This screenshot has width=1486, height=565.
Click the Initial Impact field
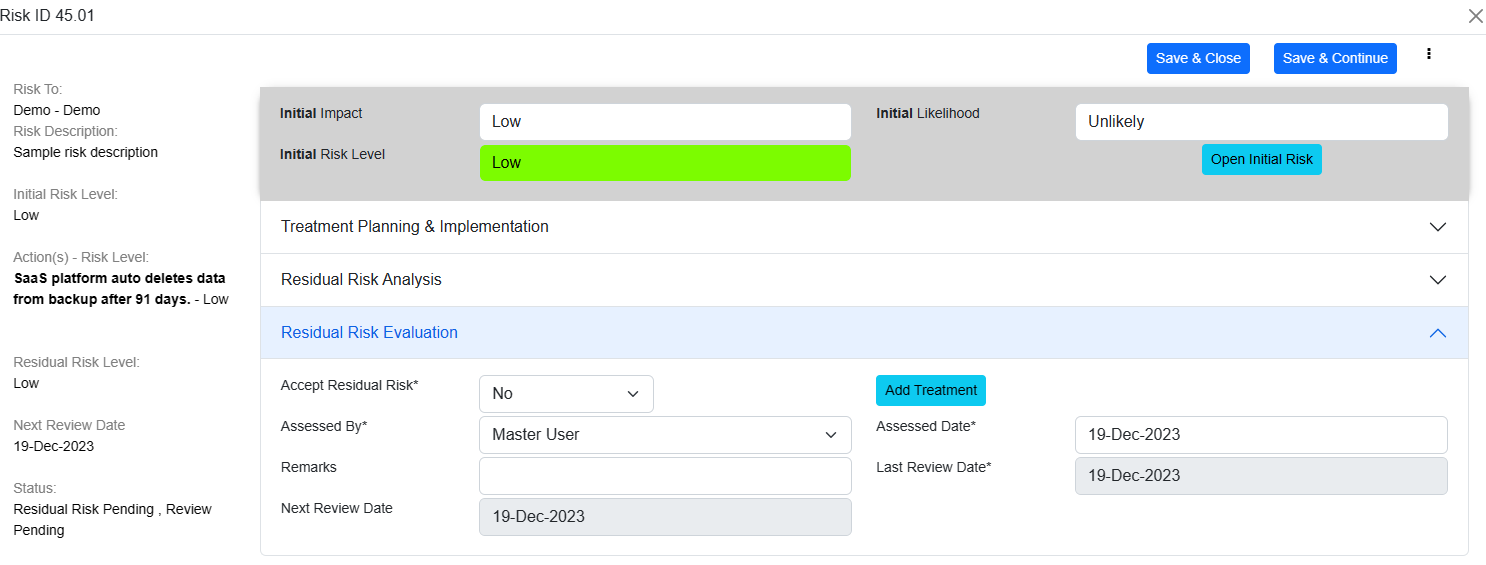pyautogui.click(x=665, y=122)
